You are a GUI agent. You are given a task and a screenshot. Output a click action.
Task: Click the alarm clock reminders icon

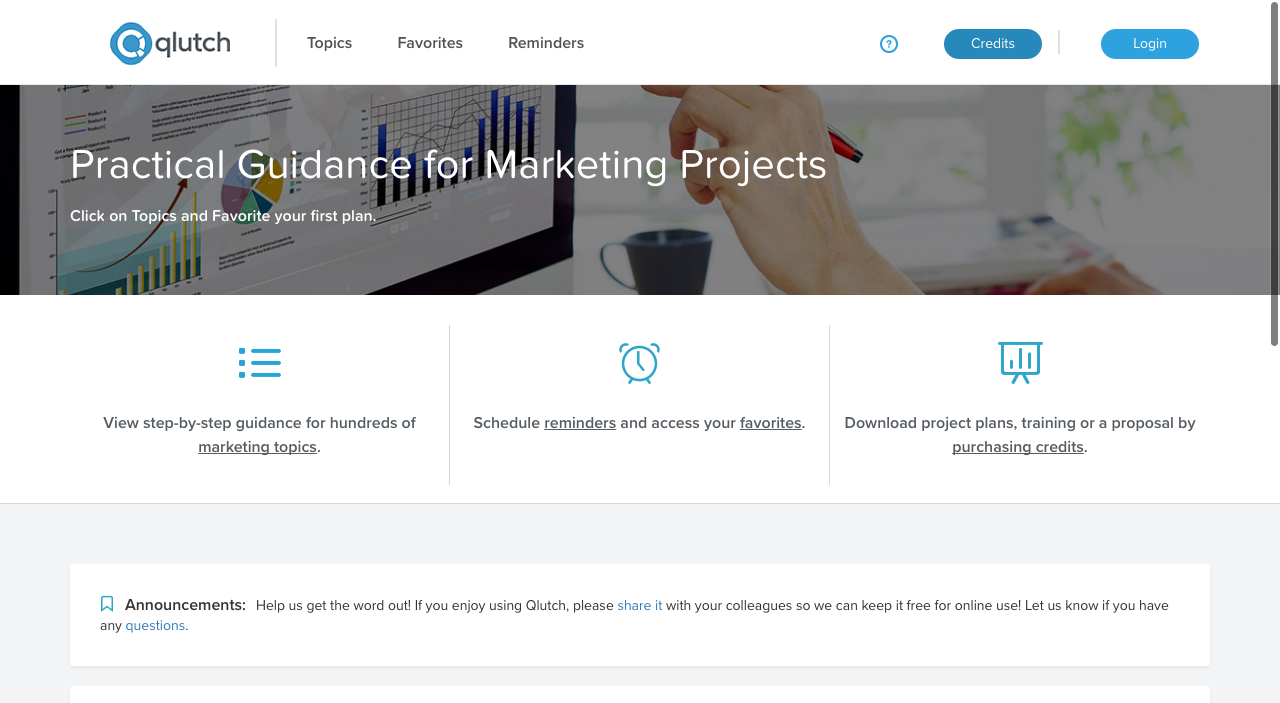[x=639, y=363]
